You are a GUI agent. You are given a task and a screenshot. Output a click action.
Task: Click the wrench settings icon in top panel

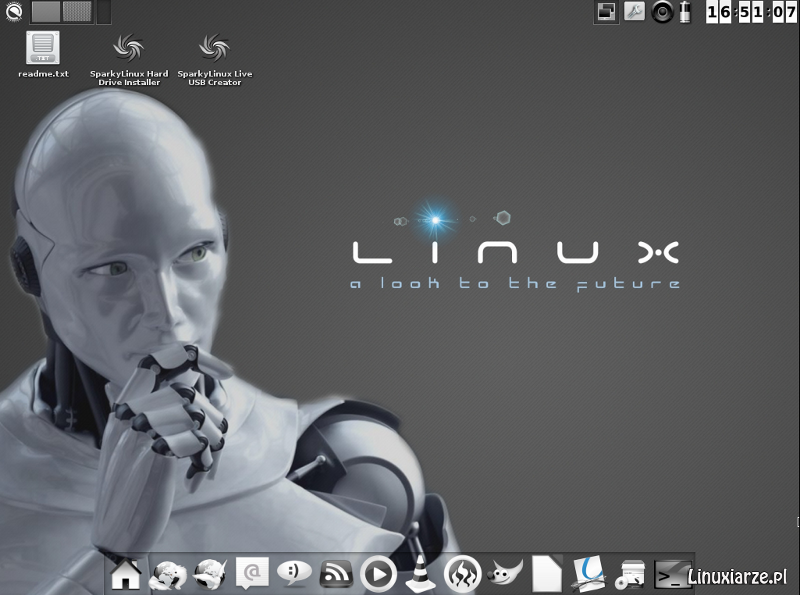click(x=635, y=12)
